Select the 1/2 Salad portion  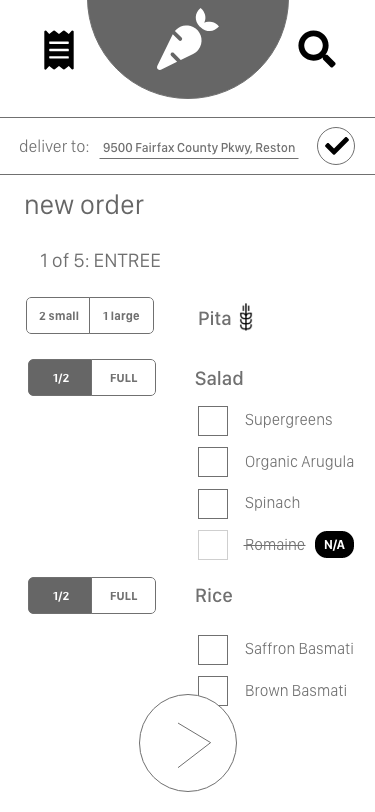[60, 378]
